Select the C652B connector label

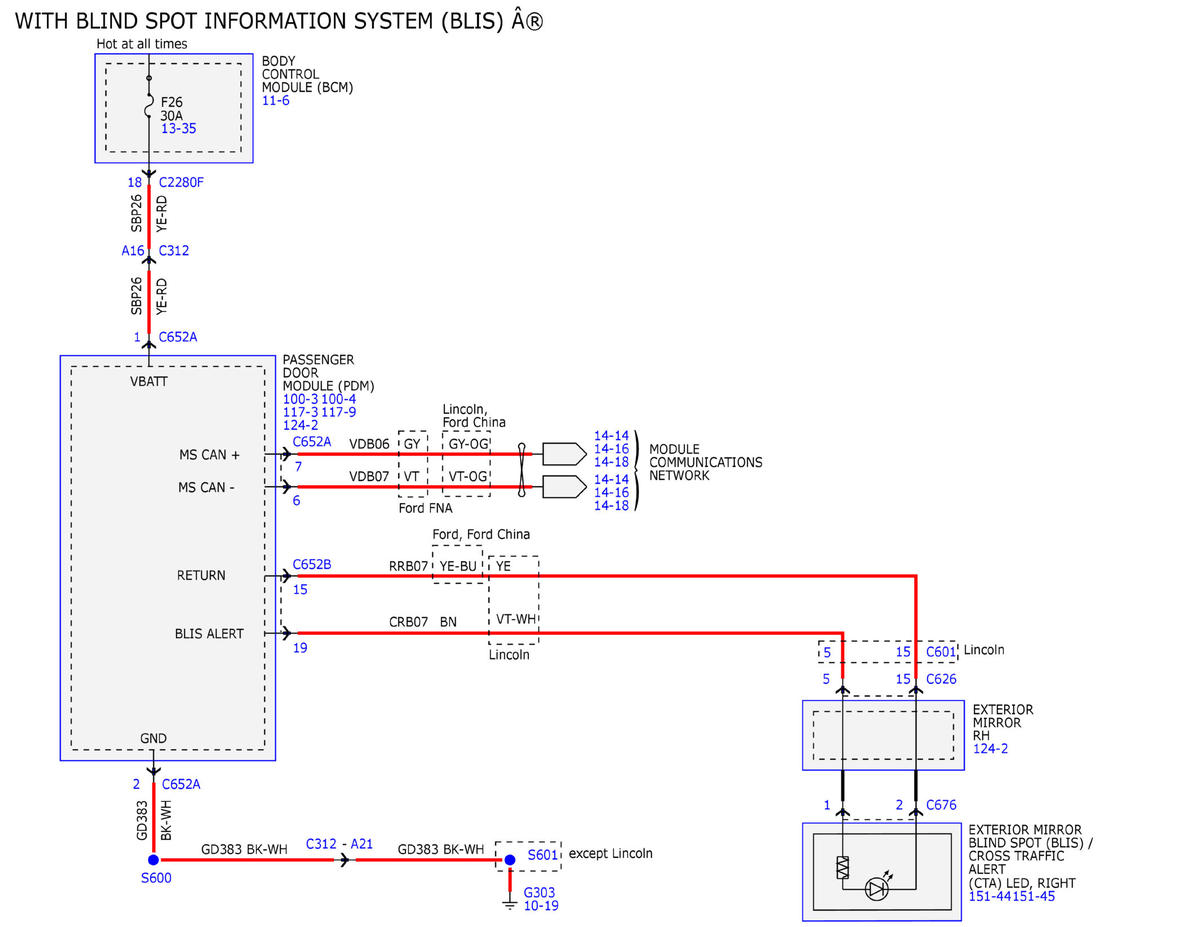(312, 565)
